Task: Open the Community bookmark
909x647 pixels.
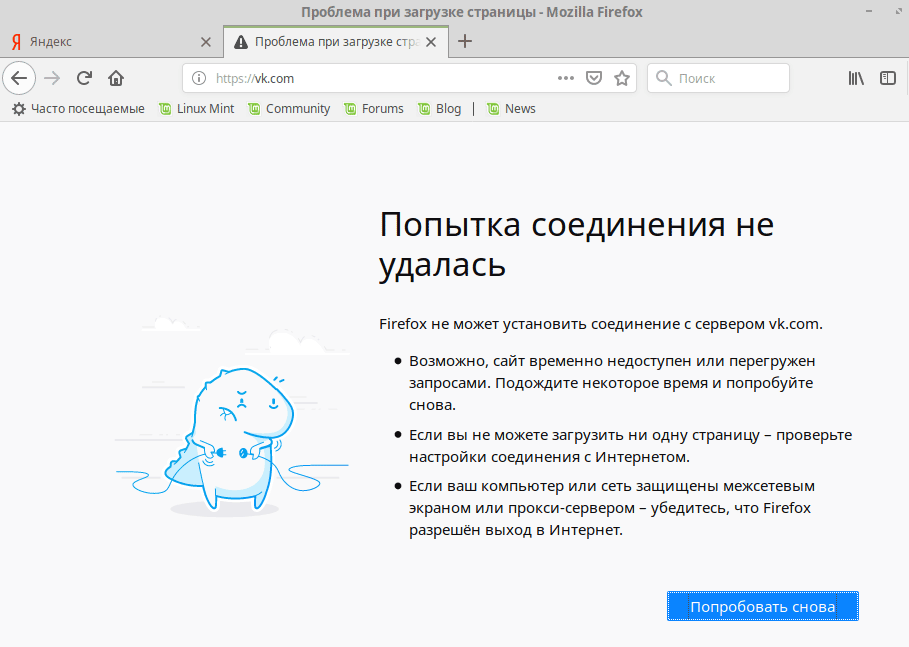Action: 289,109
